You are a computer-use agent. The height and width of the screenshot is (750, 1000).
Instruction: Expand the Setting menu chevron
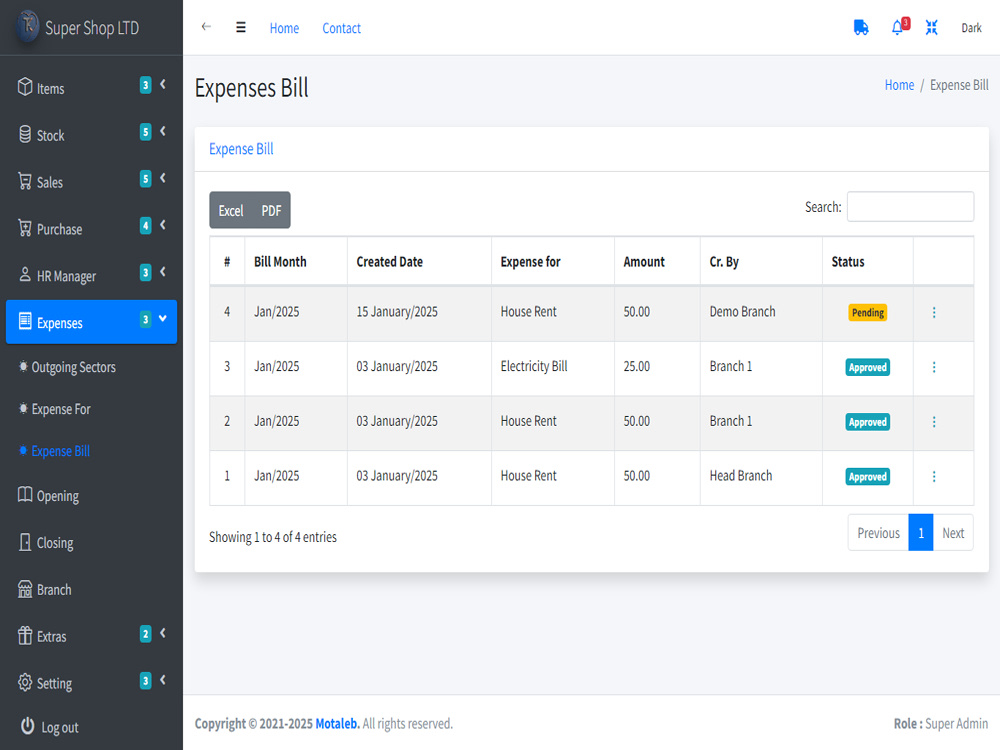163,680
